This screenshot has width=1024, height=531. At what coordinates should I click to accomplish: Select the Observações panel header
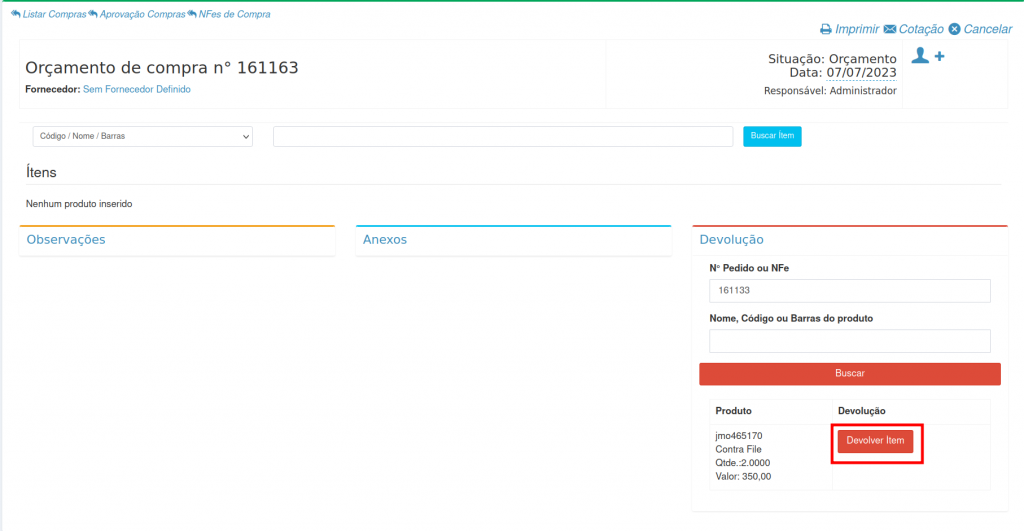click(66, 240)
